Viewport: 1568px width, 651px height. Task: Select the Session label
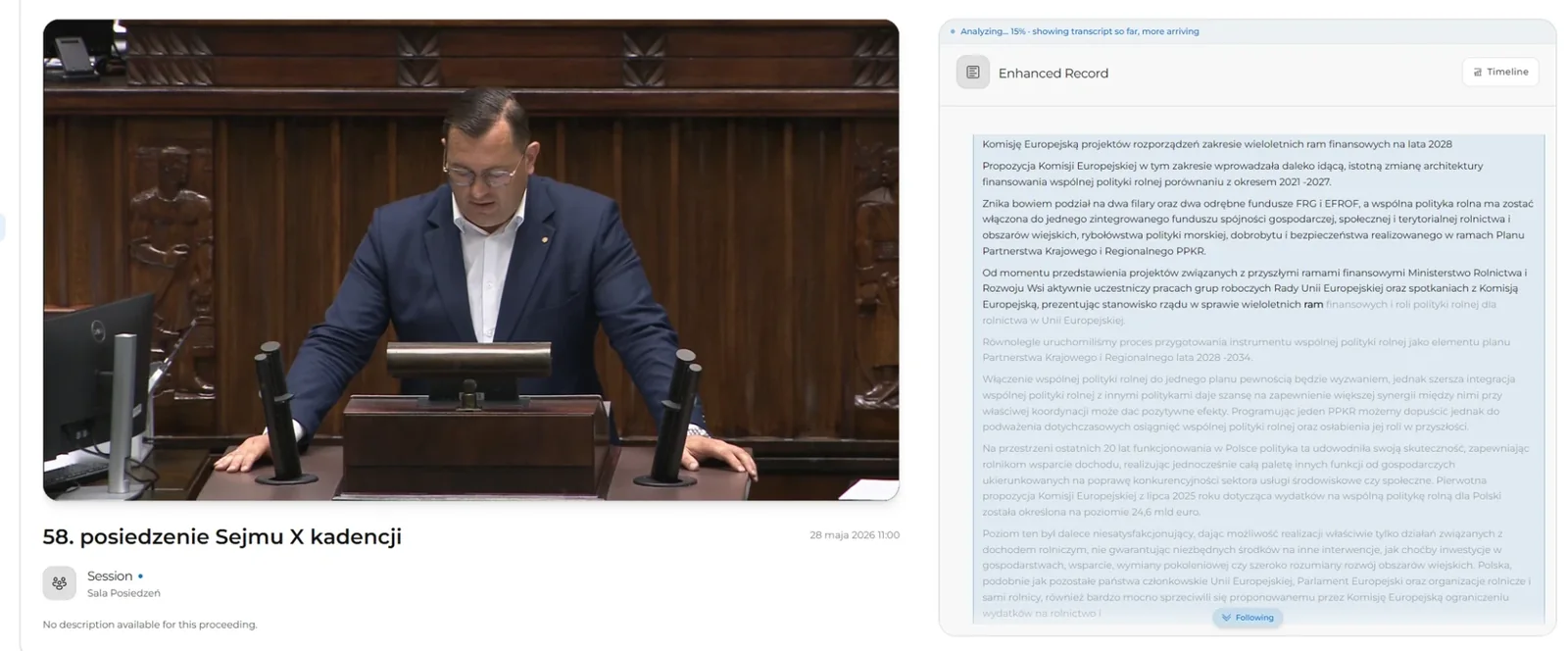pos(110,576)
